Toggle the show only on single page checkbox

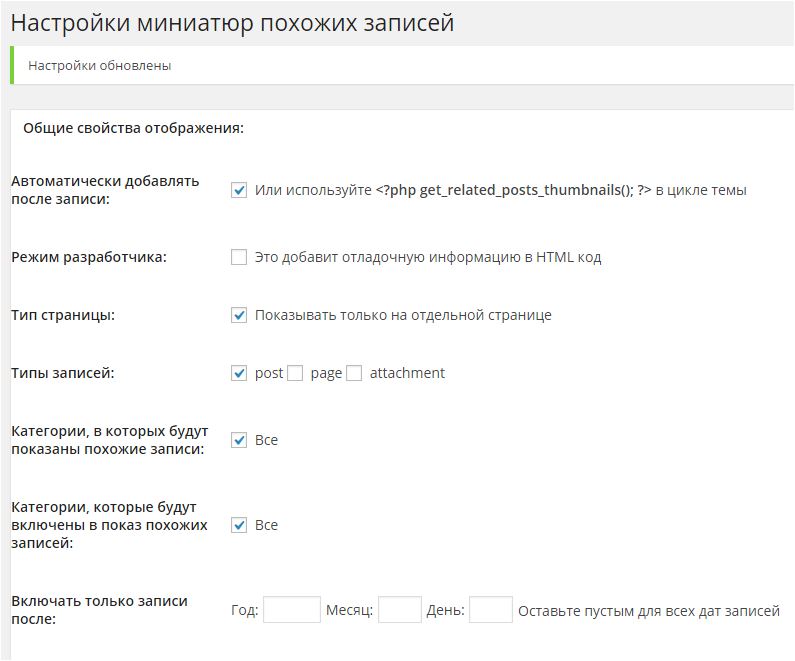239,315
